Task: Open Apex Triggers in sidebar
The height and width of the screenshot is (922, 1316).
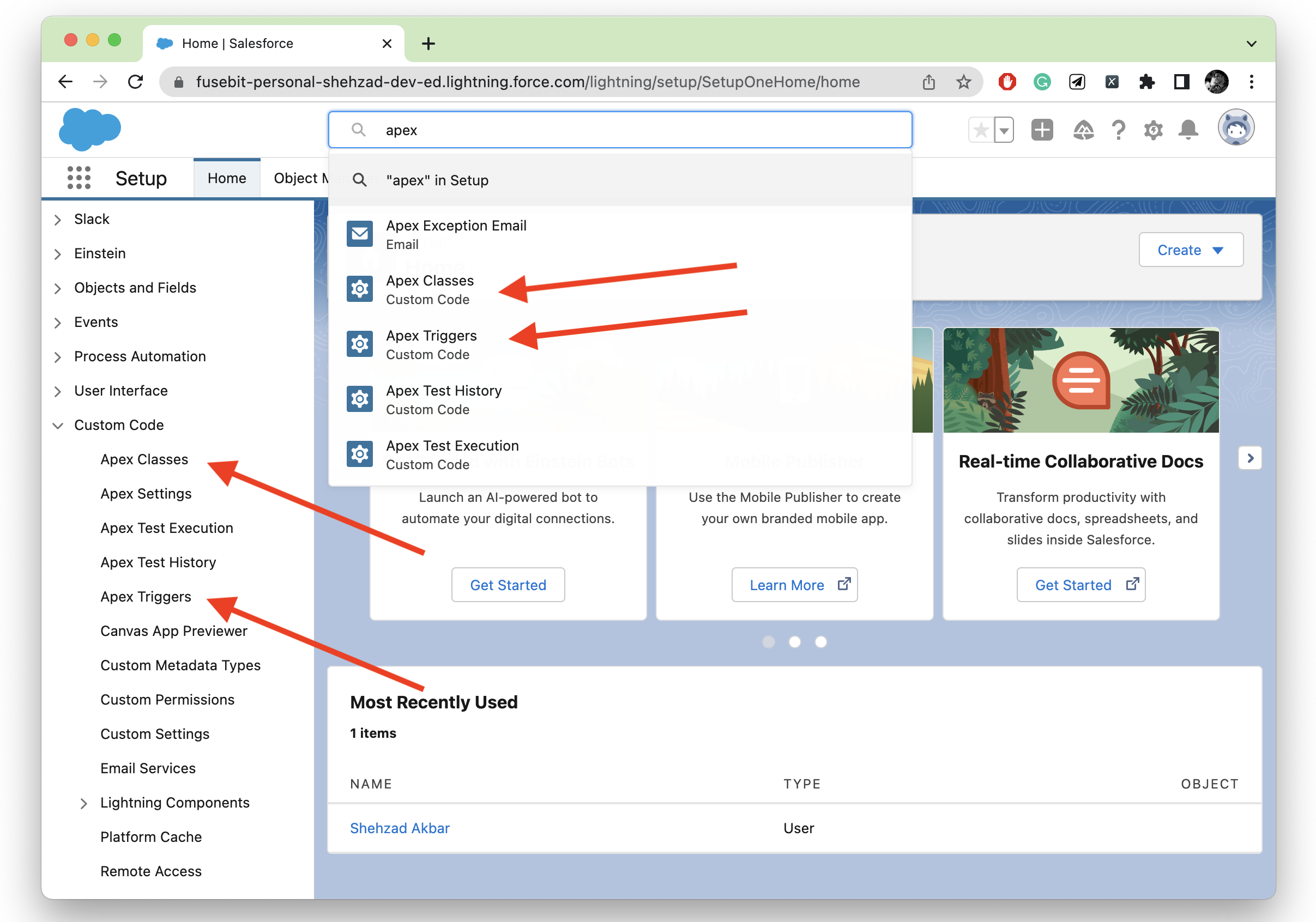Action: [146, 597]
